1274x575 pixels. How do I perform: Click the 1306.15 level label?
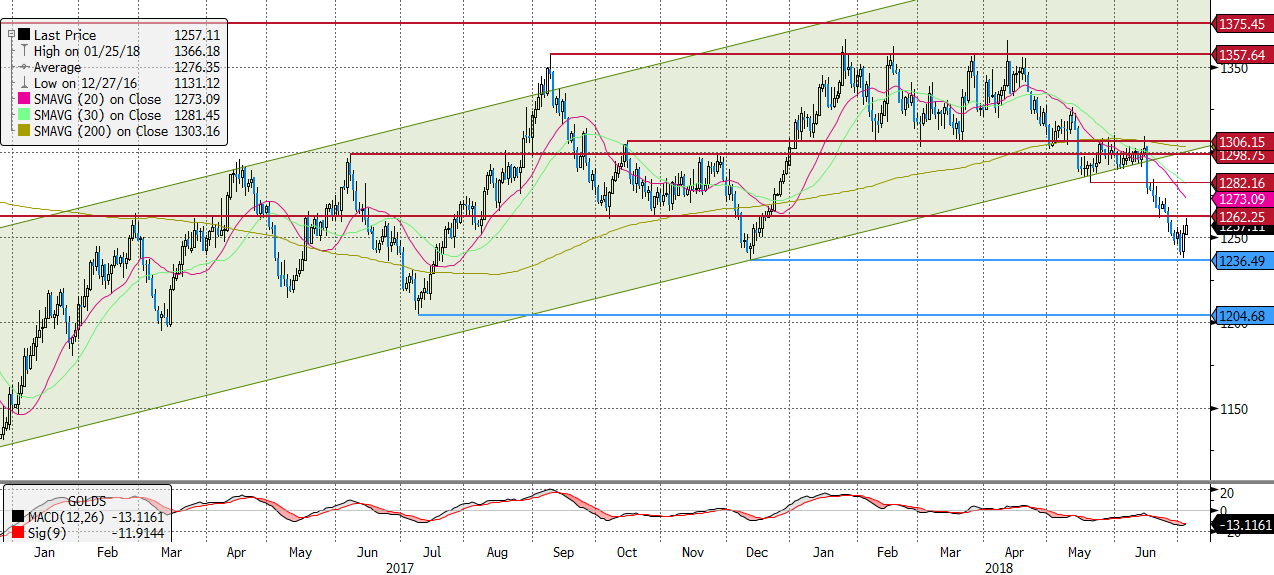(x=1241, y=141)
